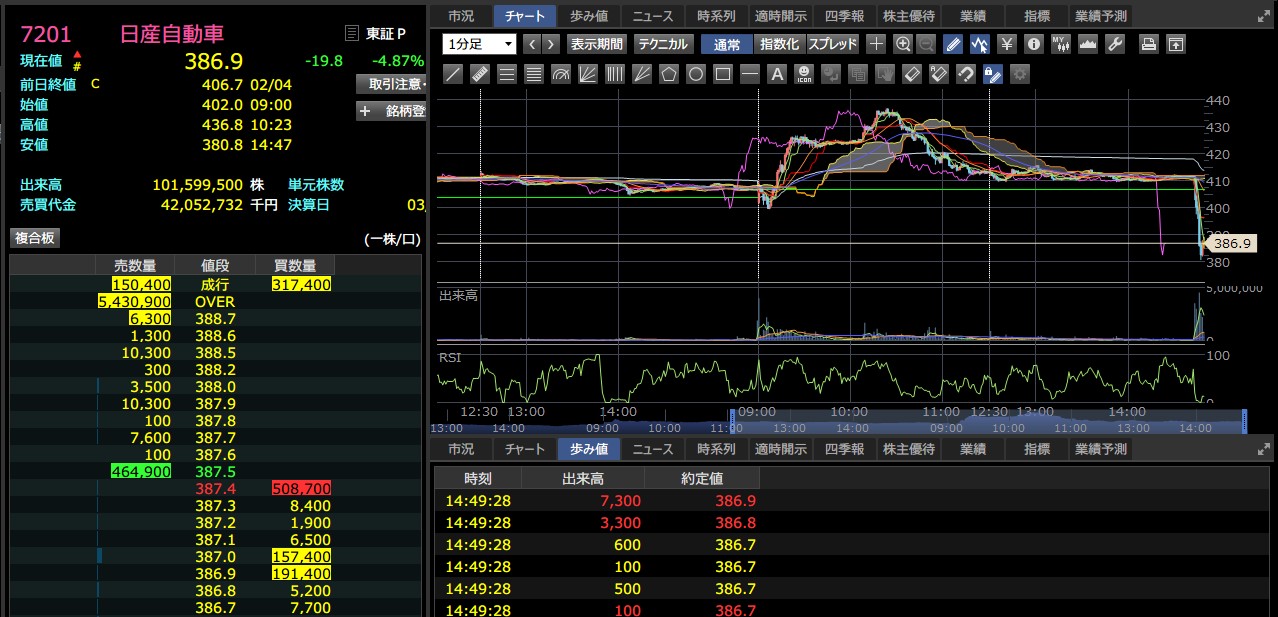Image resolution: width=1278 pixels, height=617 pixels.
Task: Select the vertical lines cycle tool
Action: click(x=615, y=74)
